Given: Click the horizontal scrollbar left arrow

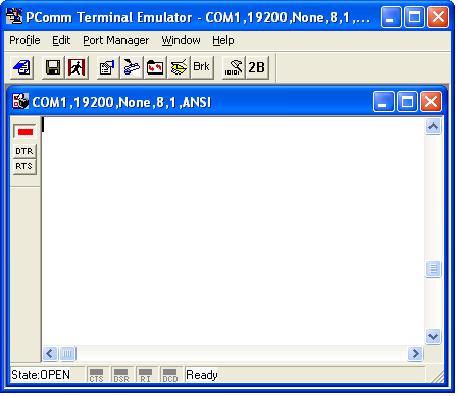Looking at the screenshot, I should click(x=50, y=353).
